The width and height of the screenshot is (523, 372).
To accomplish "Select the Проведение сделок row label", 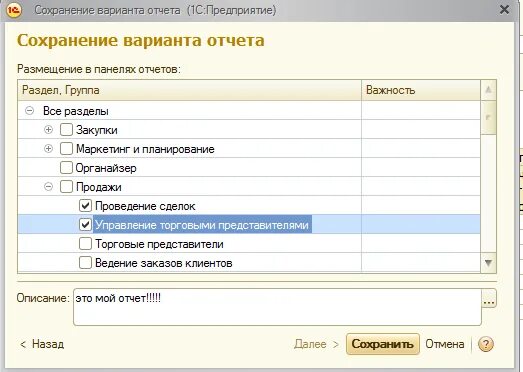I will (x=145, y=206).
